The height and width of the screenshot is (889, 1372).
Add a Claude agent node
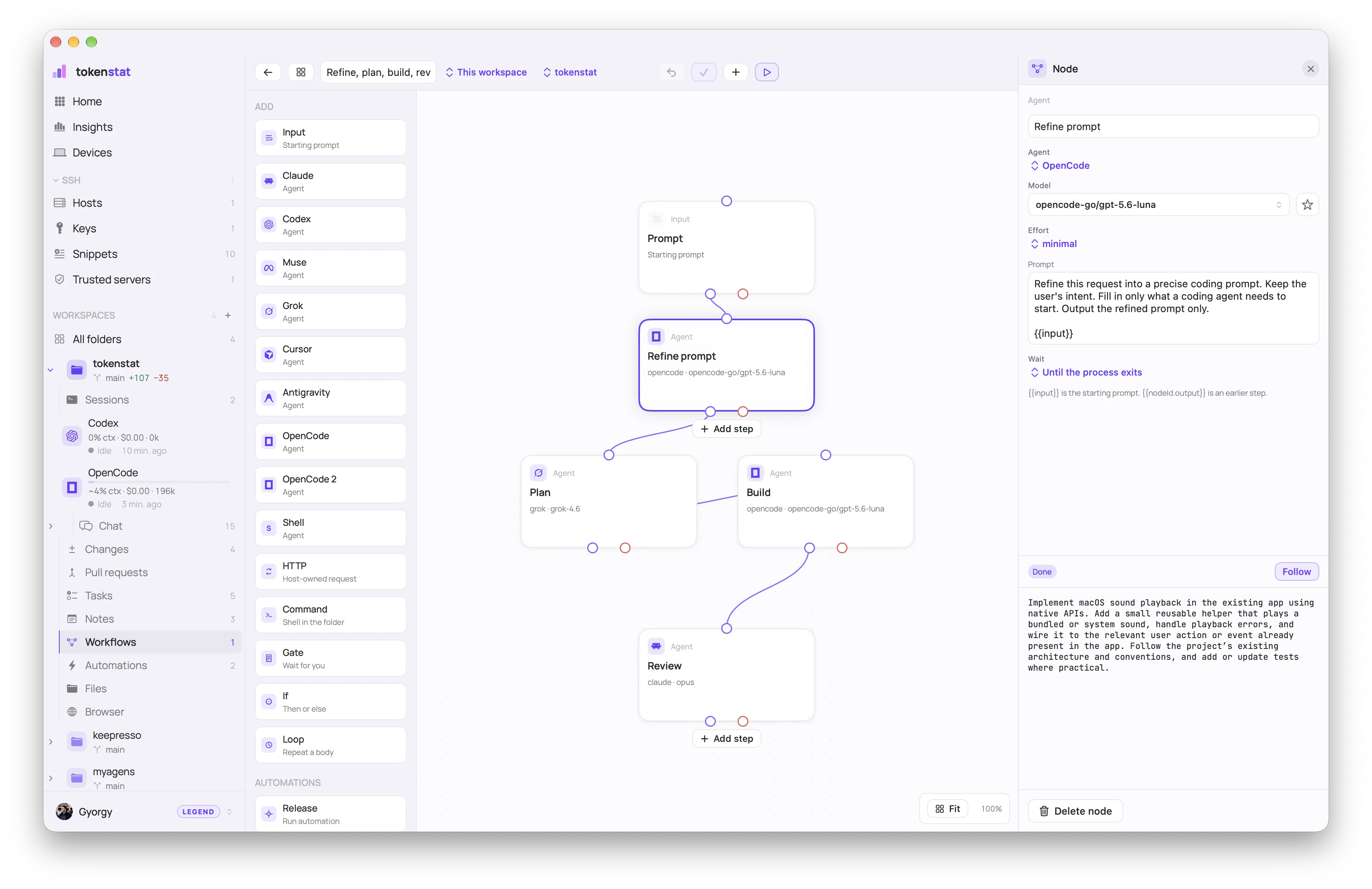point(330,182)
